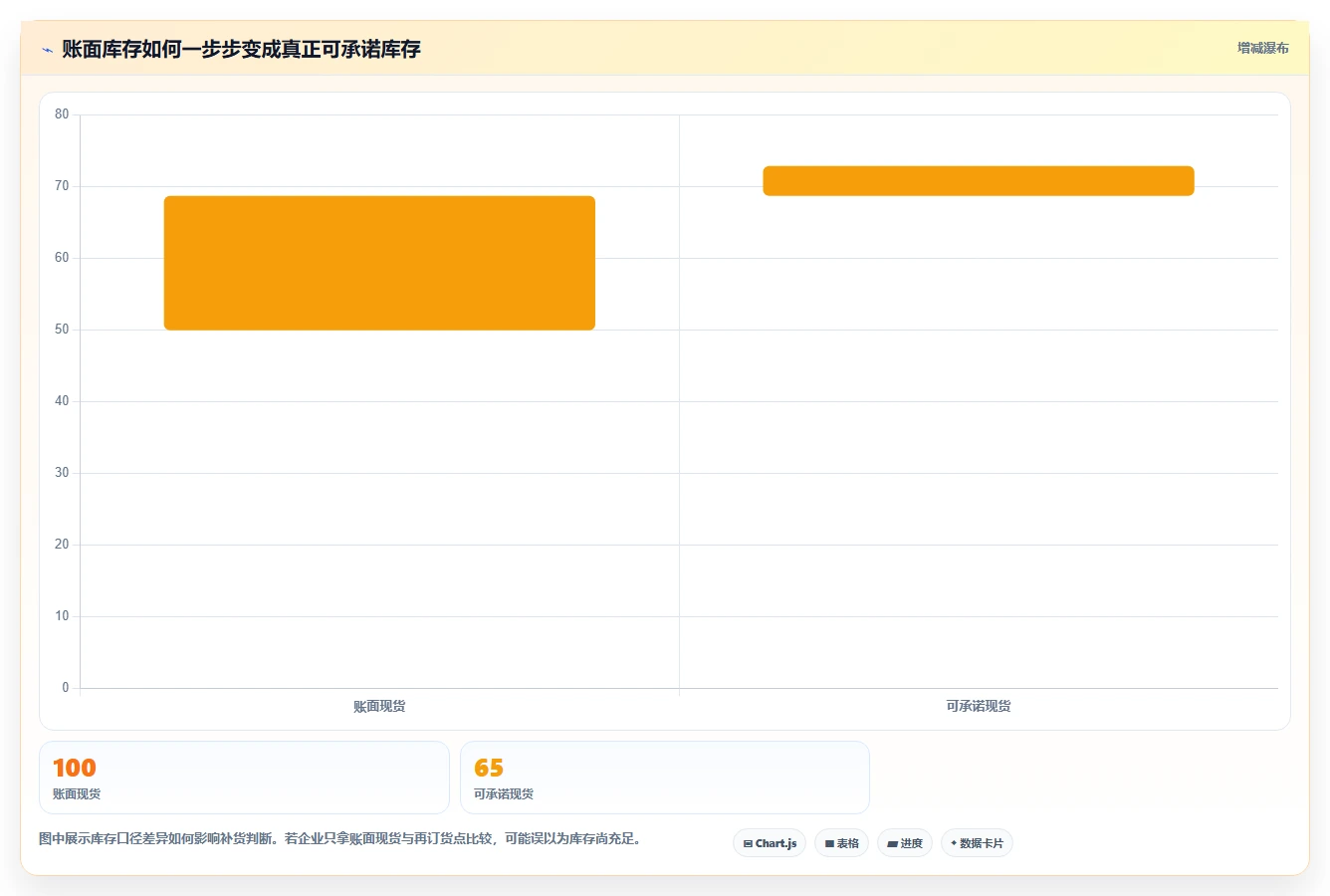Click the lightning icon beside the title
This screenshot has width=1330, height=896.
[47, 50]
